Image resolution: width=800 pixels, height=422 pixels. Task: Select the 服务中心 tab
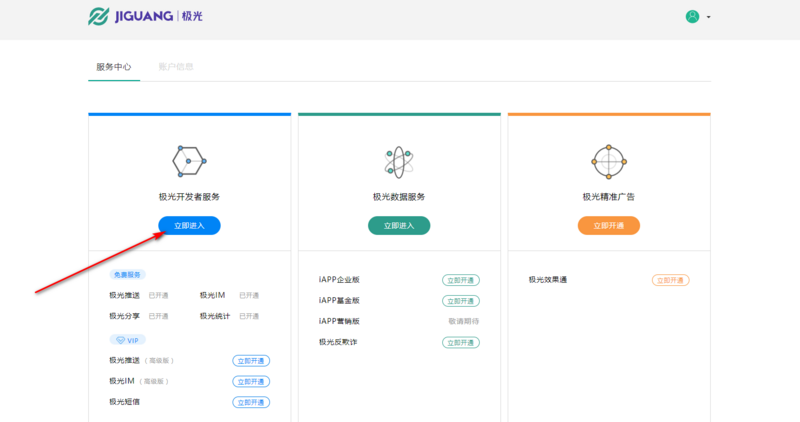point(114,67)
